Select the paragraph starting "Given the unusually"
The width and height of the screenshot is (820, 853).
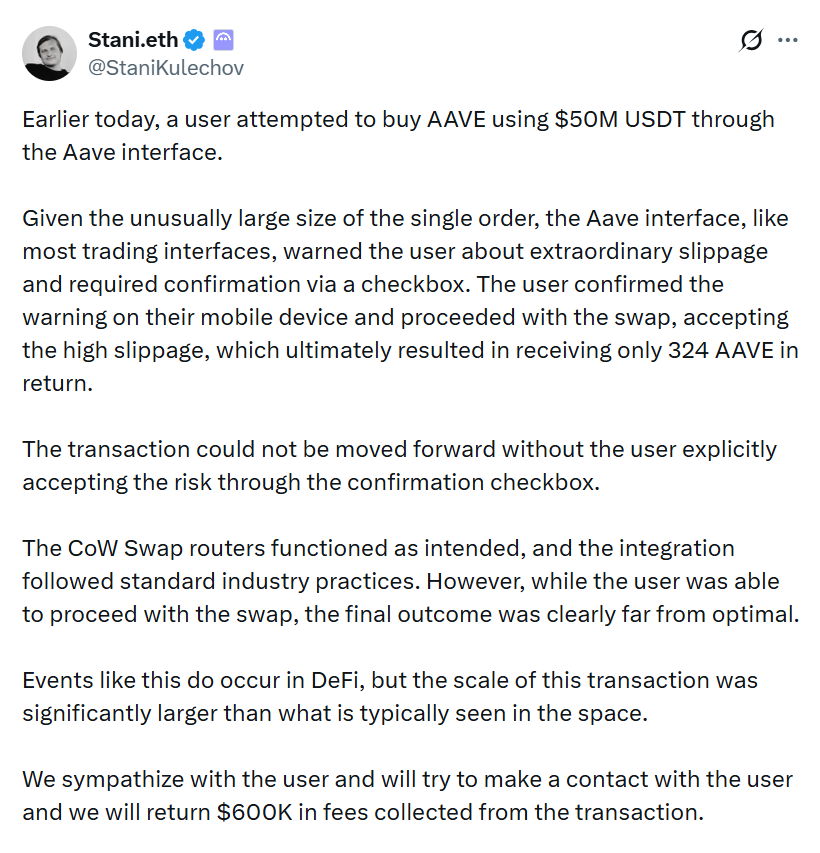coord(410,300)
